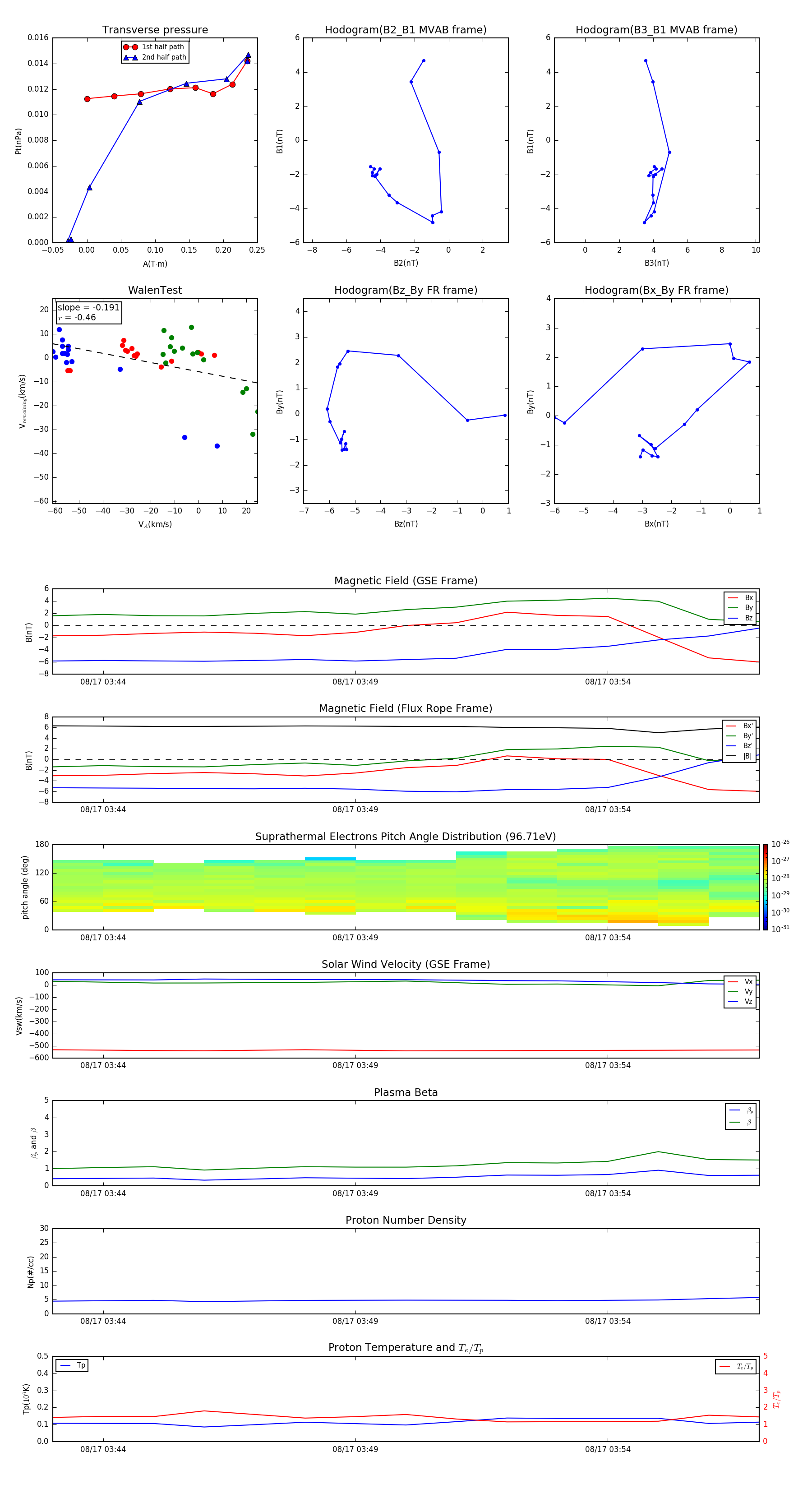Click the '10^-26' colorbar tick label
Screen dimensions: 812x1489
pos(780,844)
